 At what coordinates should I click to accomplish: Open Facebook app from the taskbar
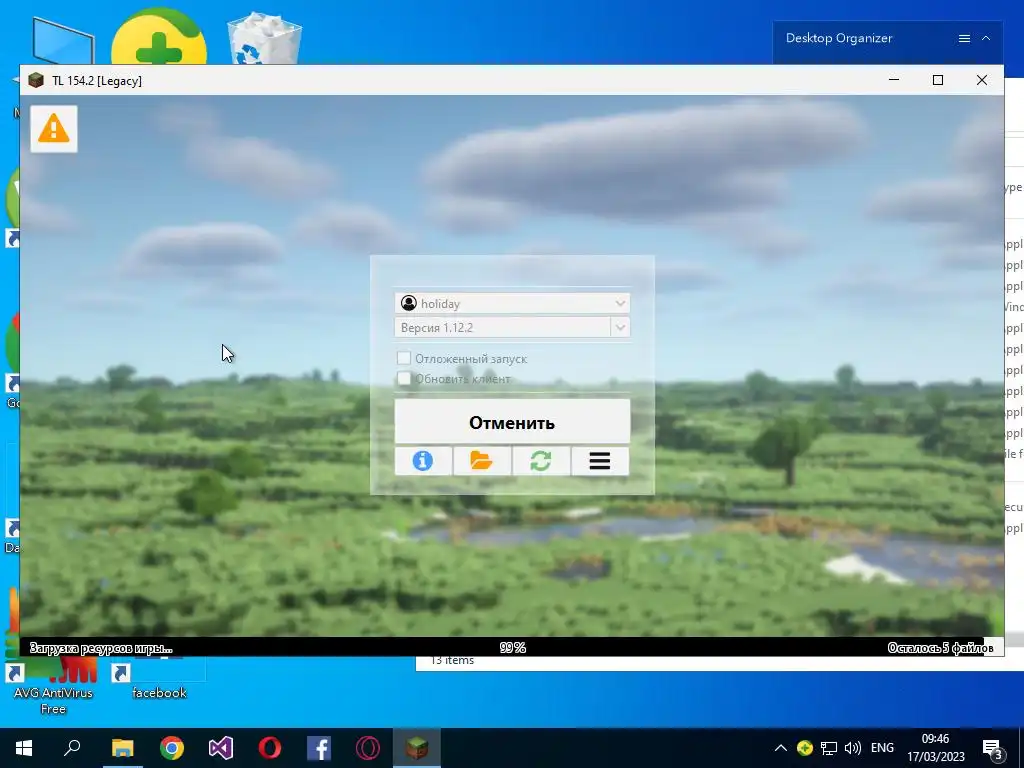tap(319, 748)
